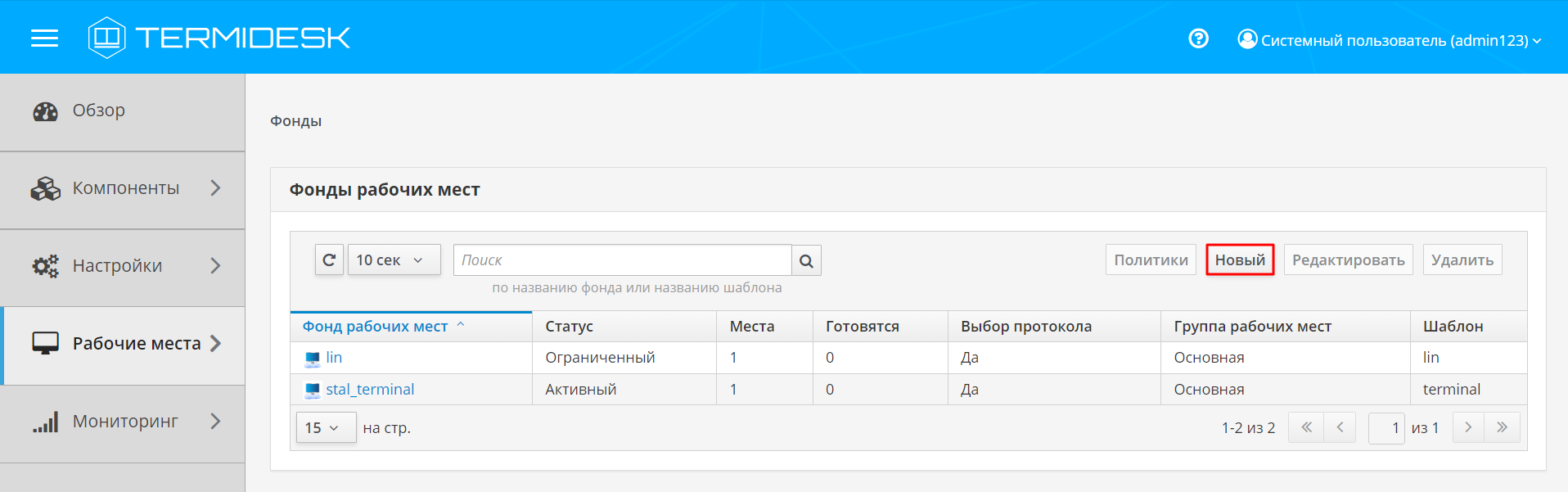Viewport: 1568px width, 492px height.
Task: Click the refresh table icon
Action: coord(329,260)
